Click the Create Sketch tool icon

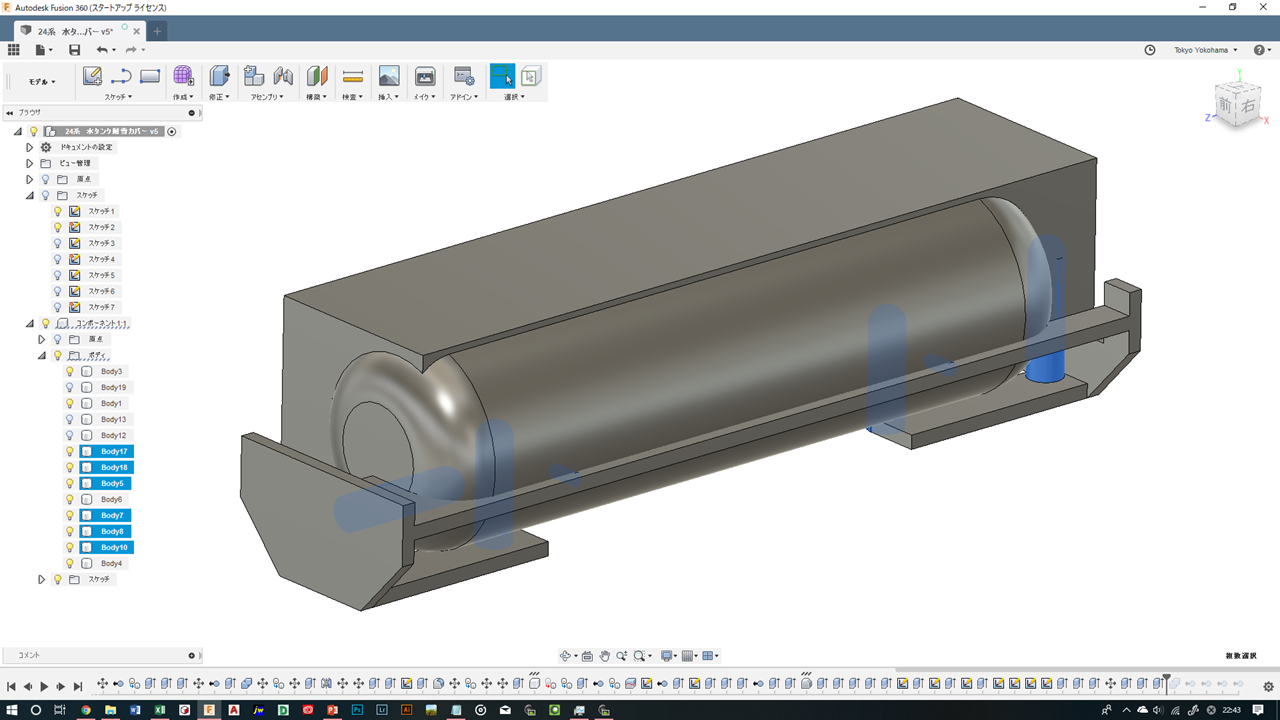tap(92, 76)
